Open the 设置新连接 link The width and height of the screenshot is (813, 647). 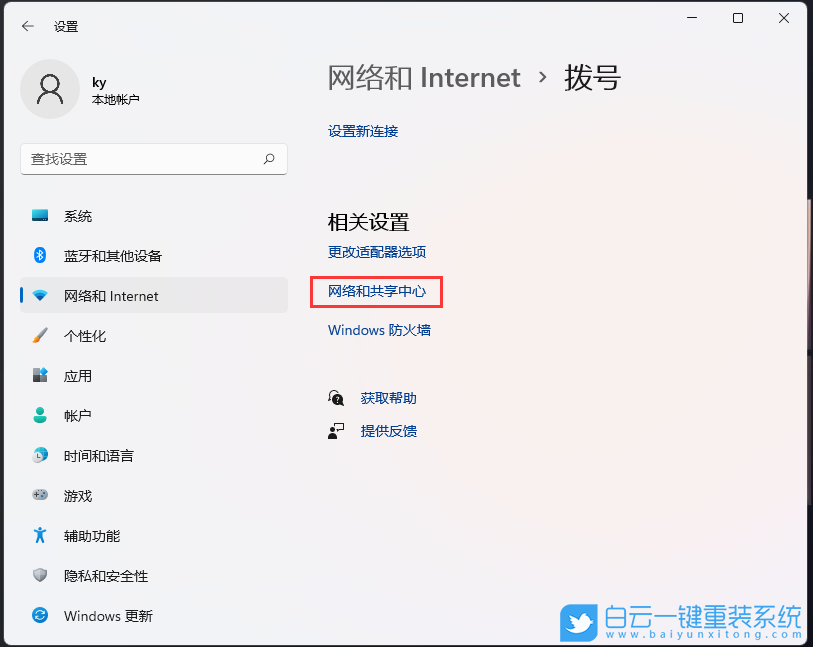click(x=361, y=131)
